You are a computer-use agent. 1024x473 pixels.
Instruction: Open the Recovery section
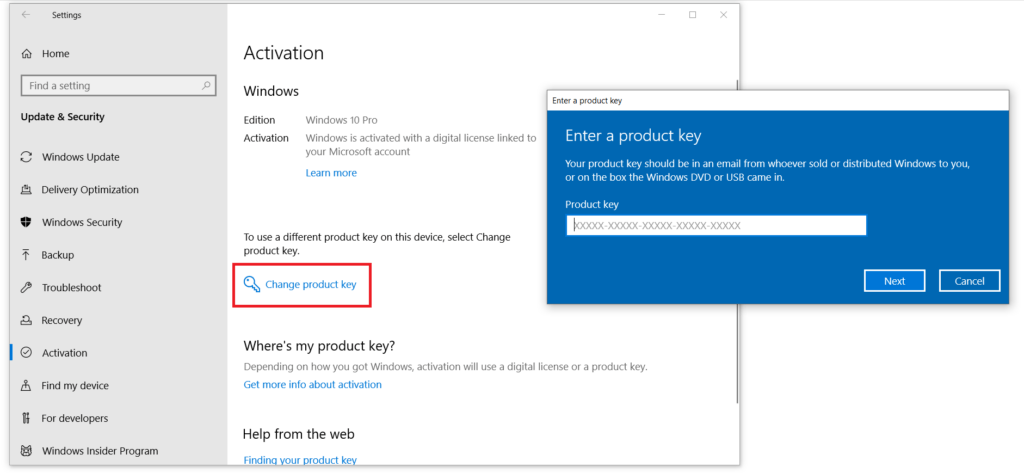62,320
